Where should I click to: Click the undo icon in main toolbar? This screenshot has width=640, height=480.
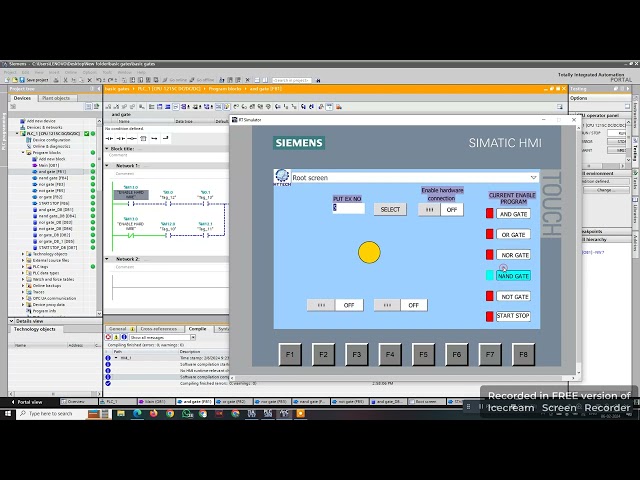(99, 80)
